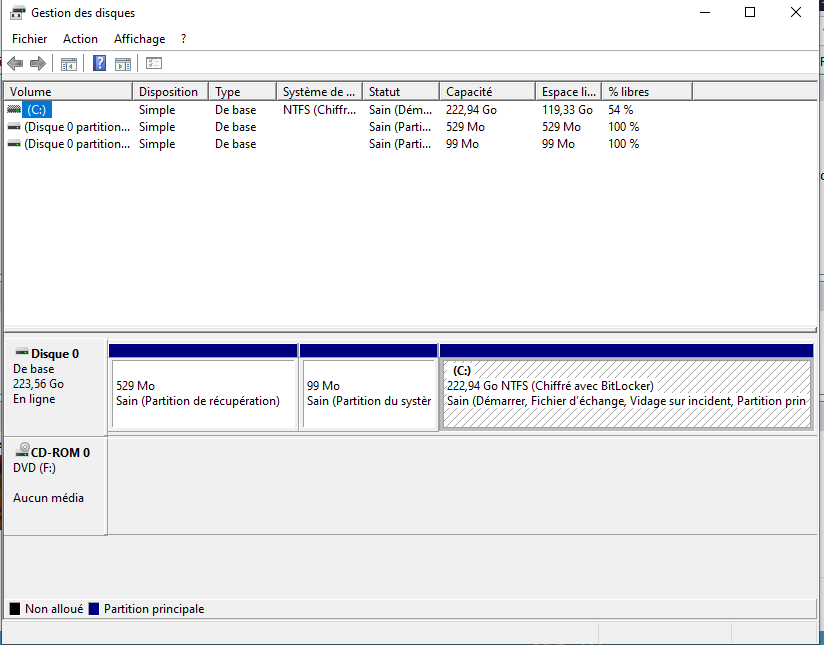
Task: Open the Fichier menu
Action: click(29, 39)
